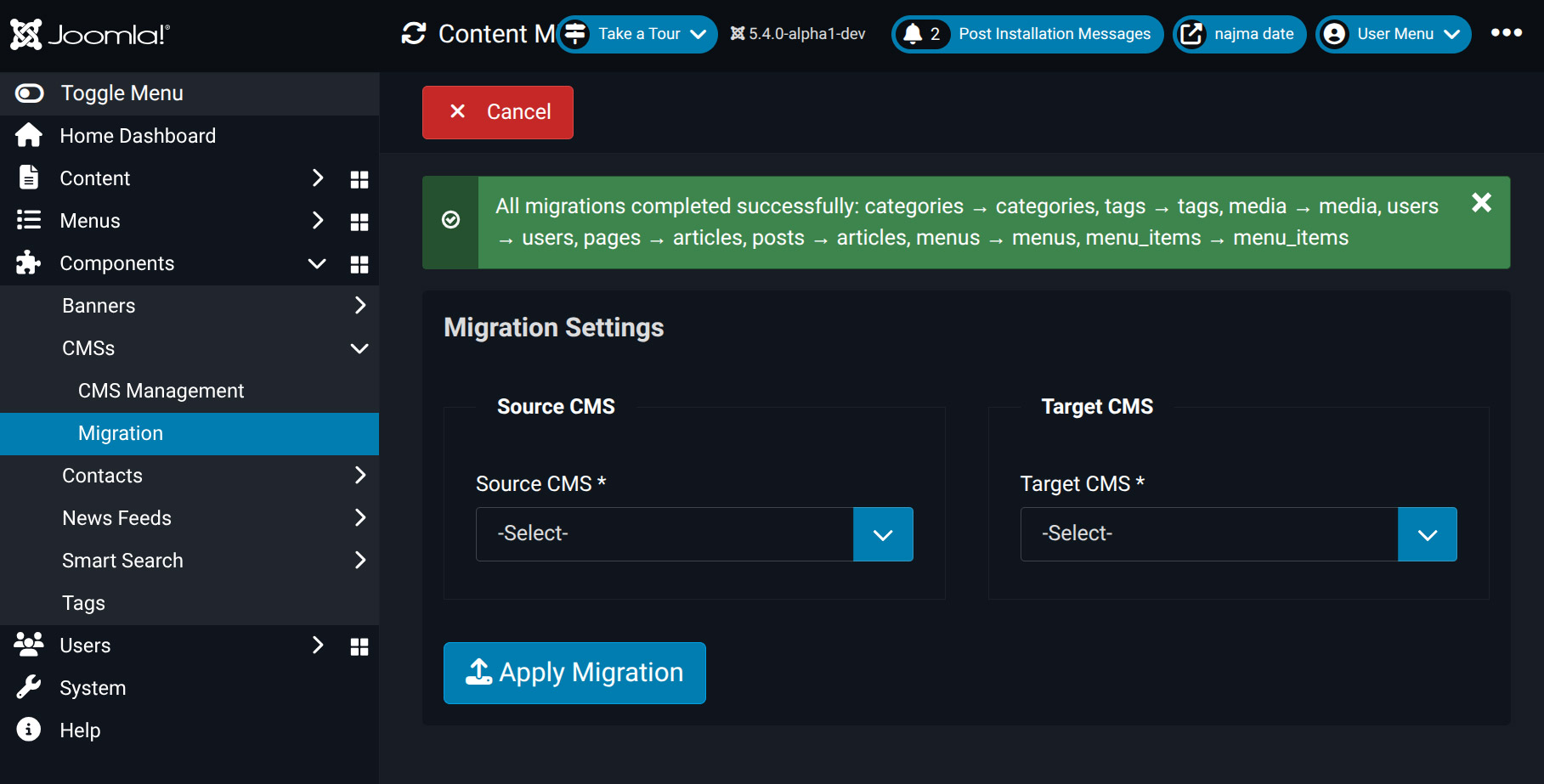The image size is (1544, 784).
Task: Open the Source CMS select dropdown
Action: click(x=693, y=534)
